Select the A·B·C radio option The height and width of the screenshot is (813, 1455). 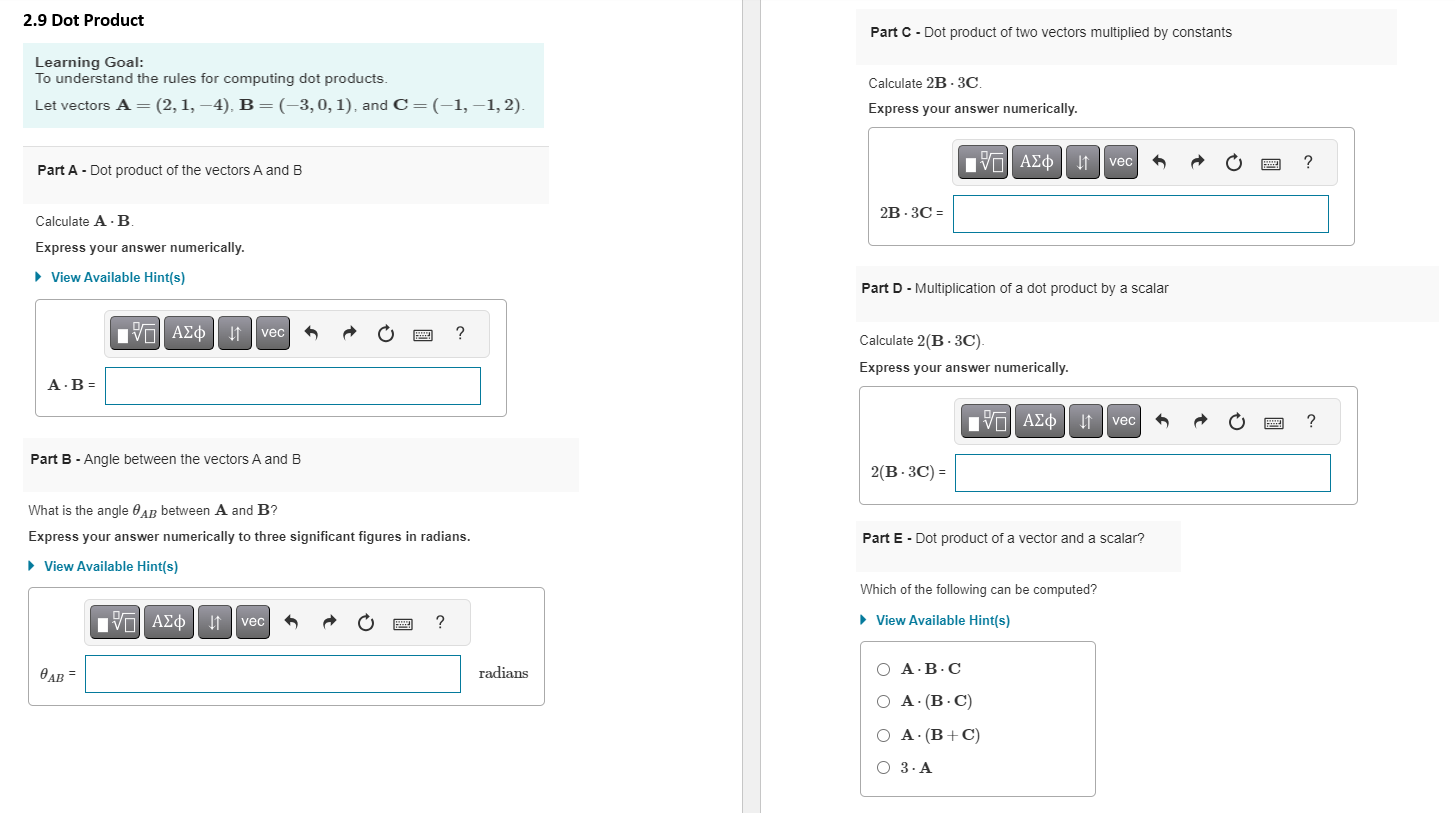pos(883,668)
